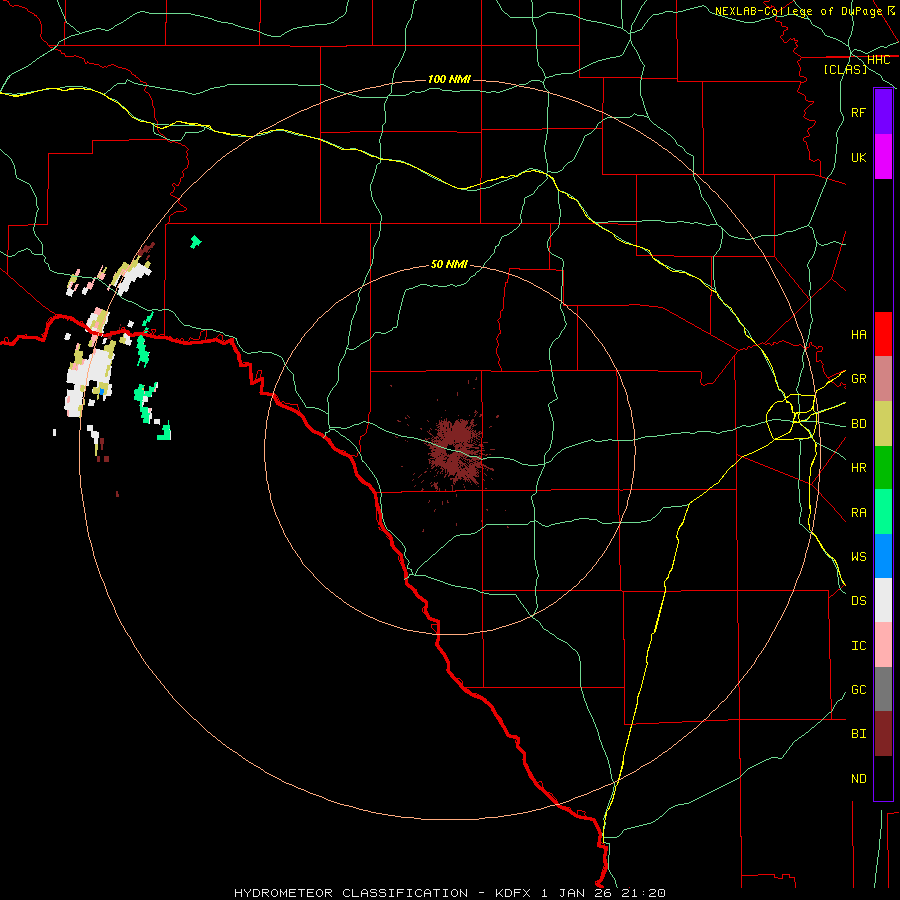
Task: Click the "GR" legend label
Action: pos(859,379)
